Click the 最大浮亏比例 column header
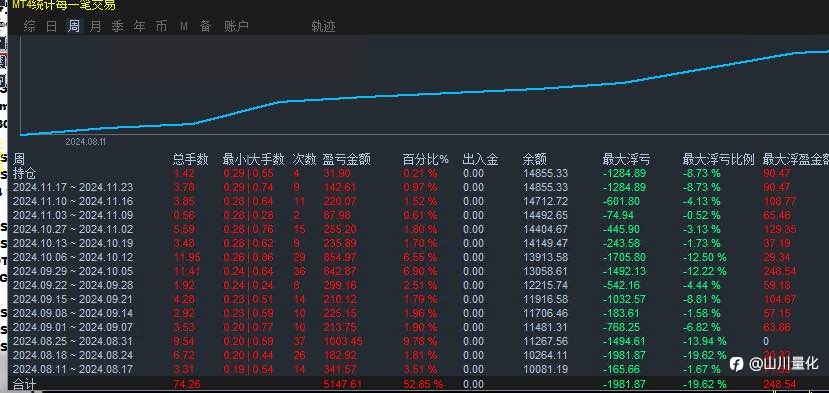Image resolution: width=829 pixels, height=393 pixels. (719, 159)
